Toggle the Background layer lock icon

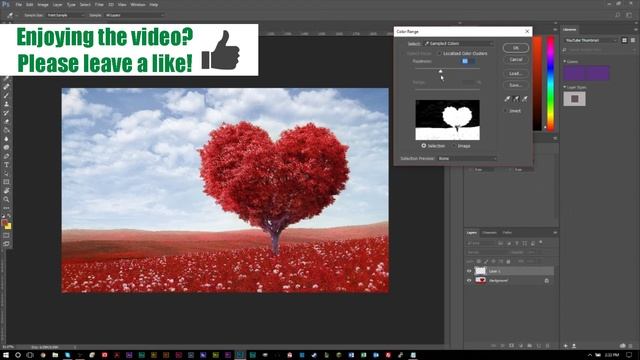pos(547,281)
